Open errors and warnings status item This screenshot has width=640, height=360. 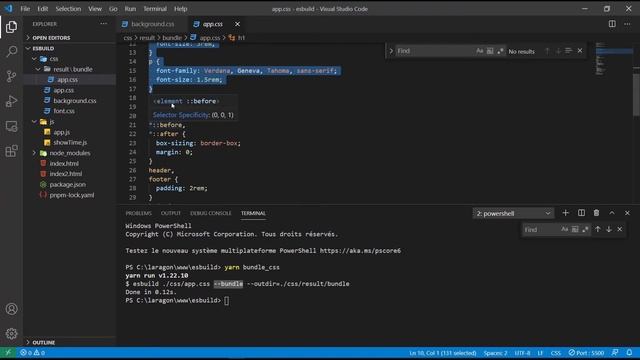[32, 353]
